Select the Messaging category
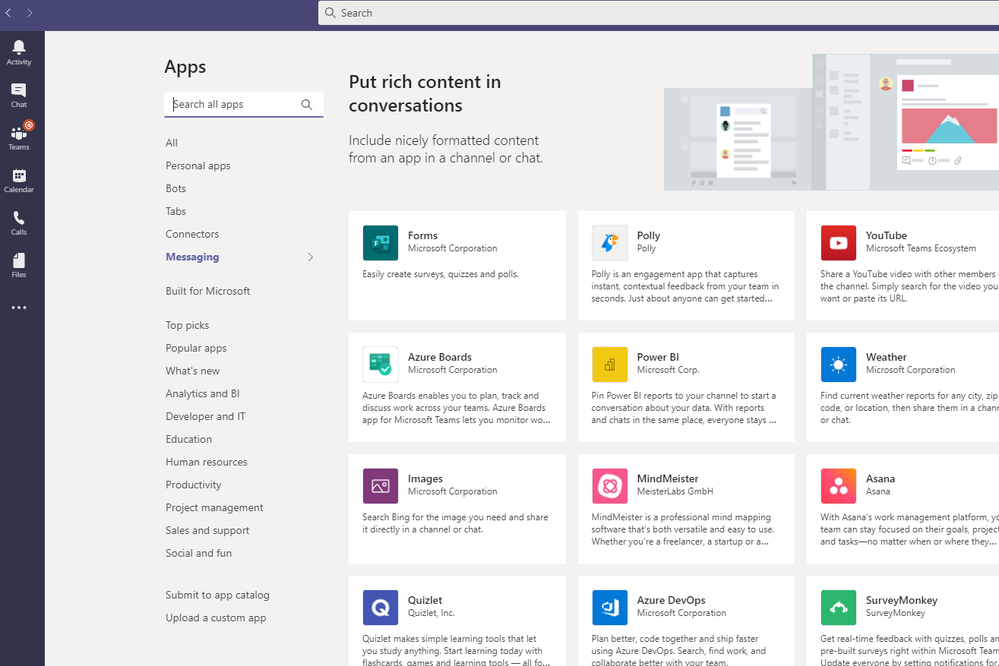 [192, 257]
